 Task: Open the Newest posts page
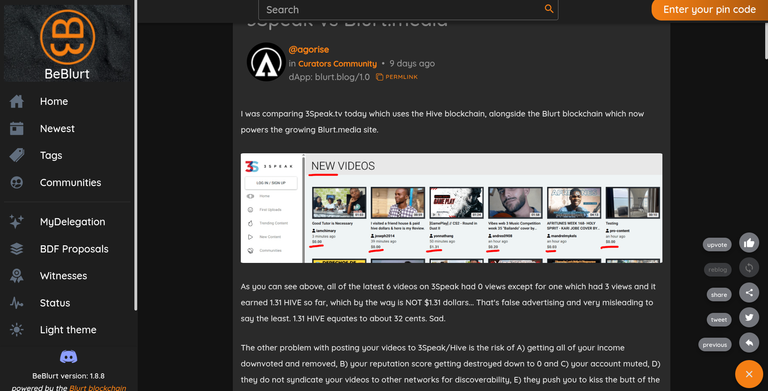tap(57, 128)
